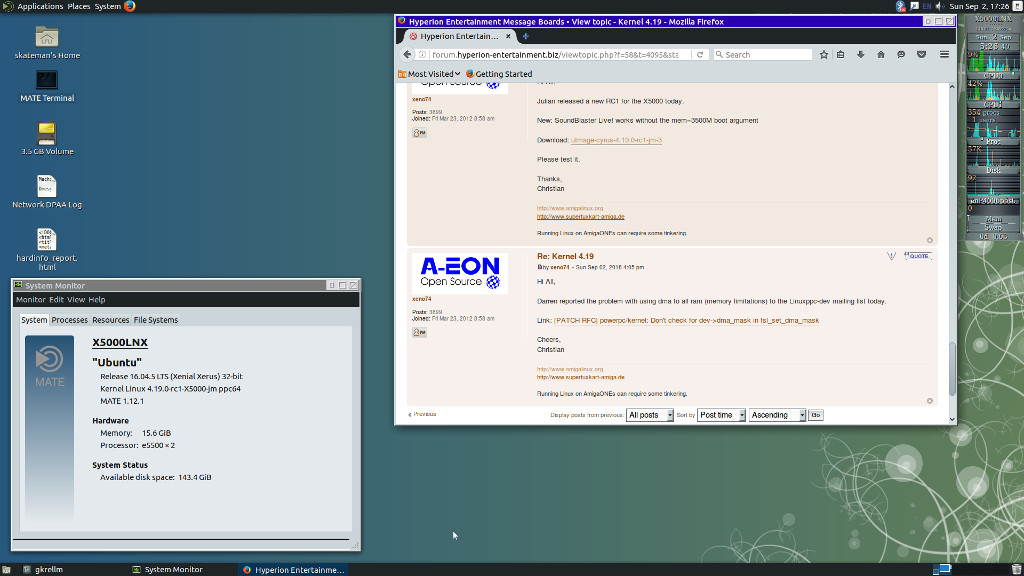Open the 'Post time' sort dropdown

722,415
